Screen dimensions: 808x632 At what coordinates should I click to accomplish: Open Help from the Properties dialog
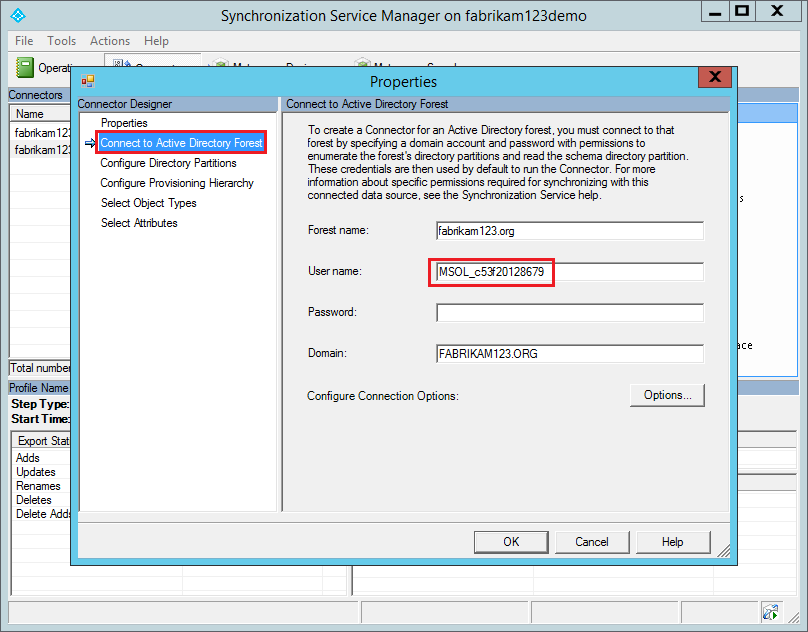[673, 541]
